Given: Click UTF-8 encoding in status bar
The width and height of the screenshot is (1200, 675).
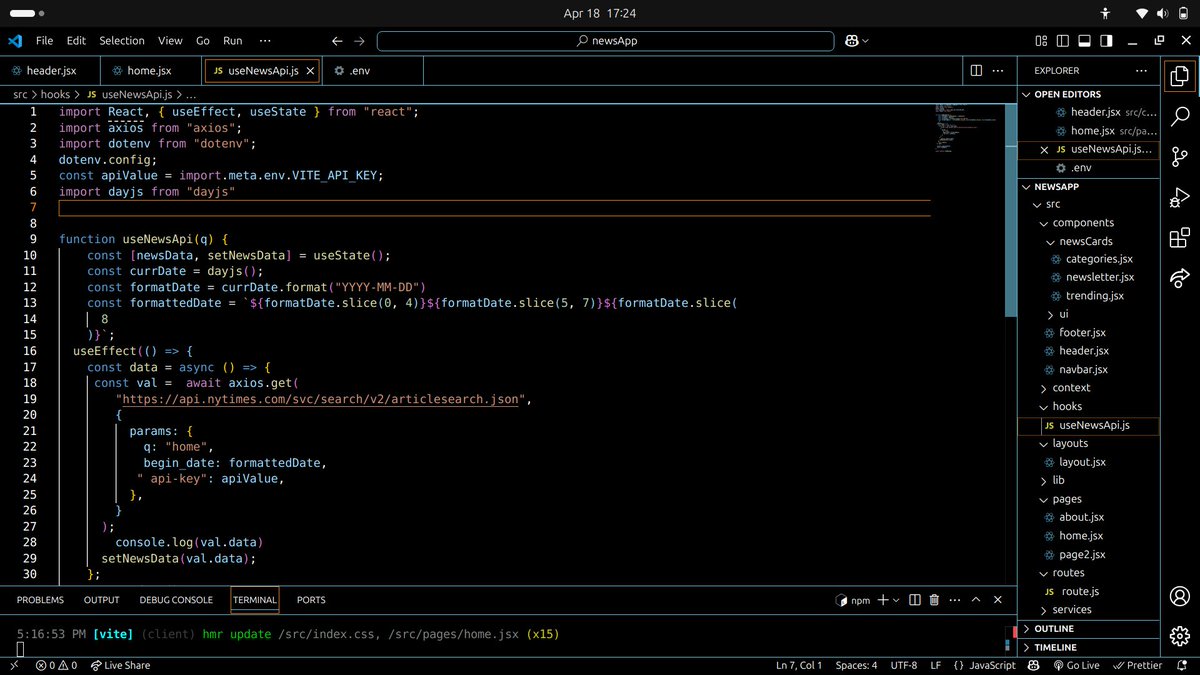Looking at the screenshot, I should [903, 665].
